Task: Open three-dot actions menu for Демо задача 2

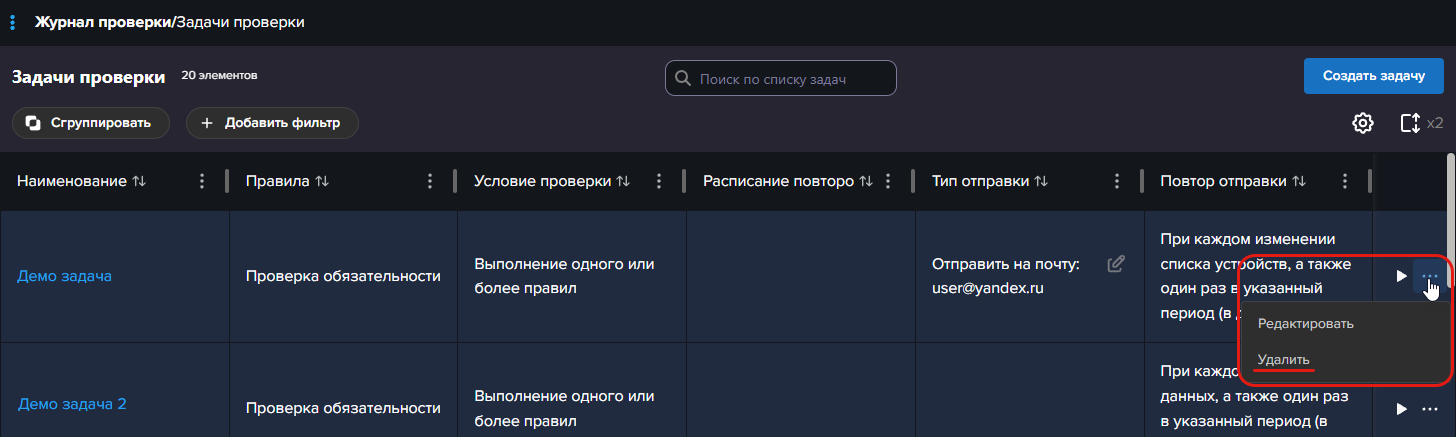Action: (1430, 409)
